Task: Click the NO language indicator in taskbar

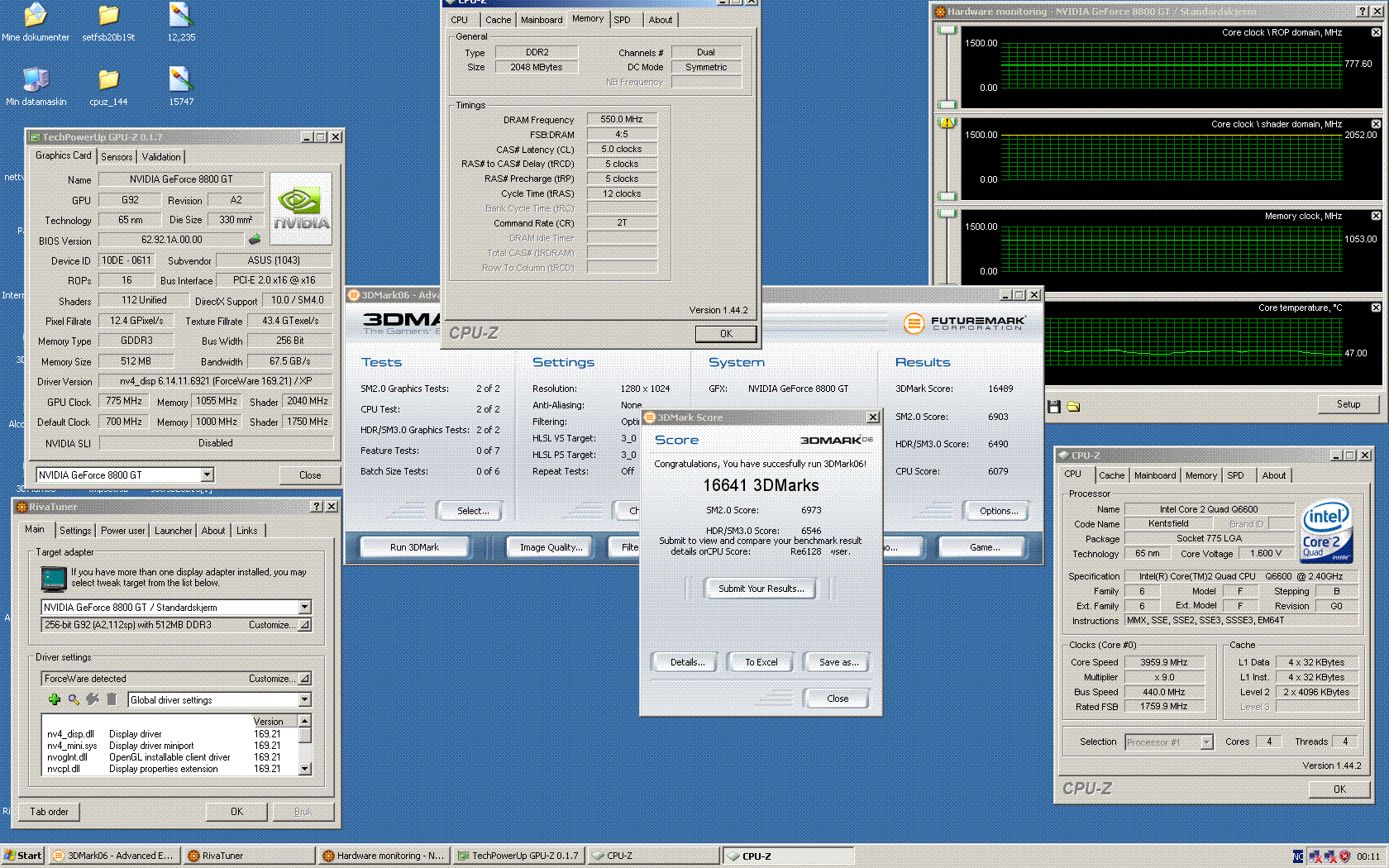Action: coord(1298,856)
